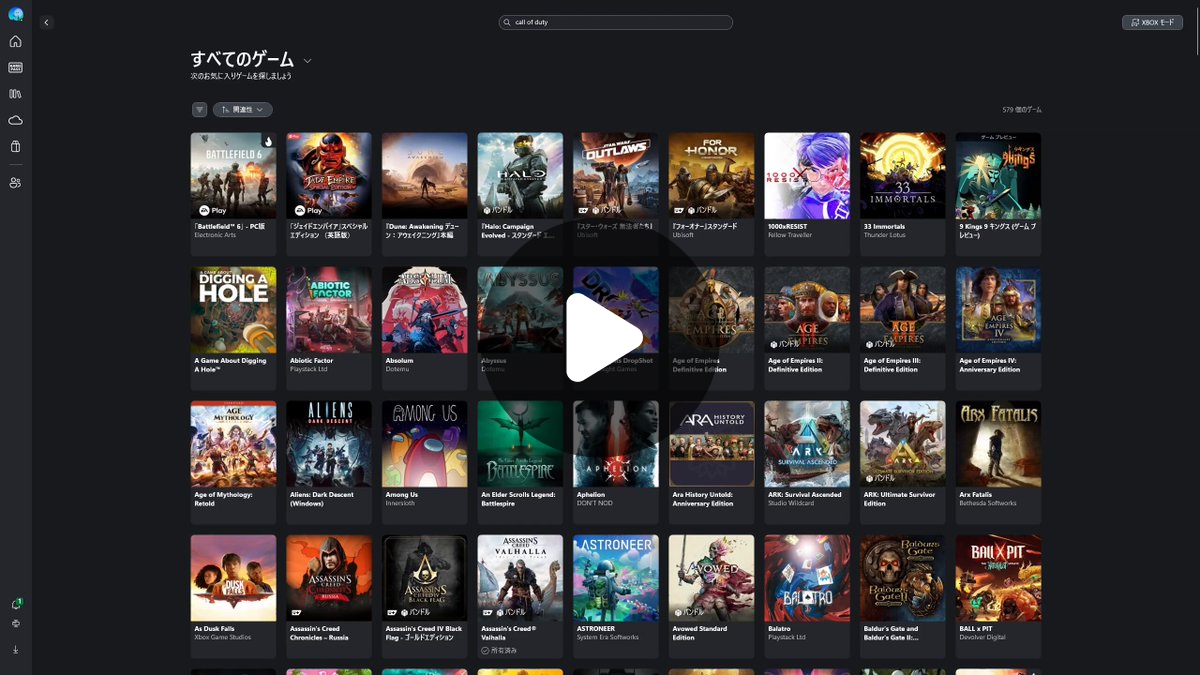Open the Jade Empire Special Edition thumbnail
Viewport: 1200px width, 675px height.
pos(329,175)
